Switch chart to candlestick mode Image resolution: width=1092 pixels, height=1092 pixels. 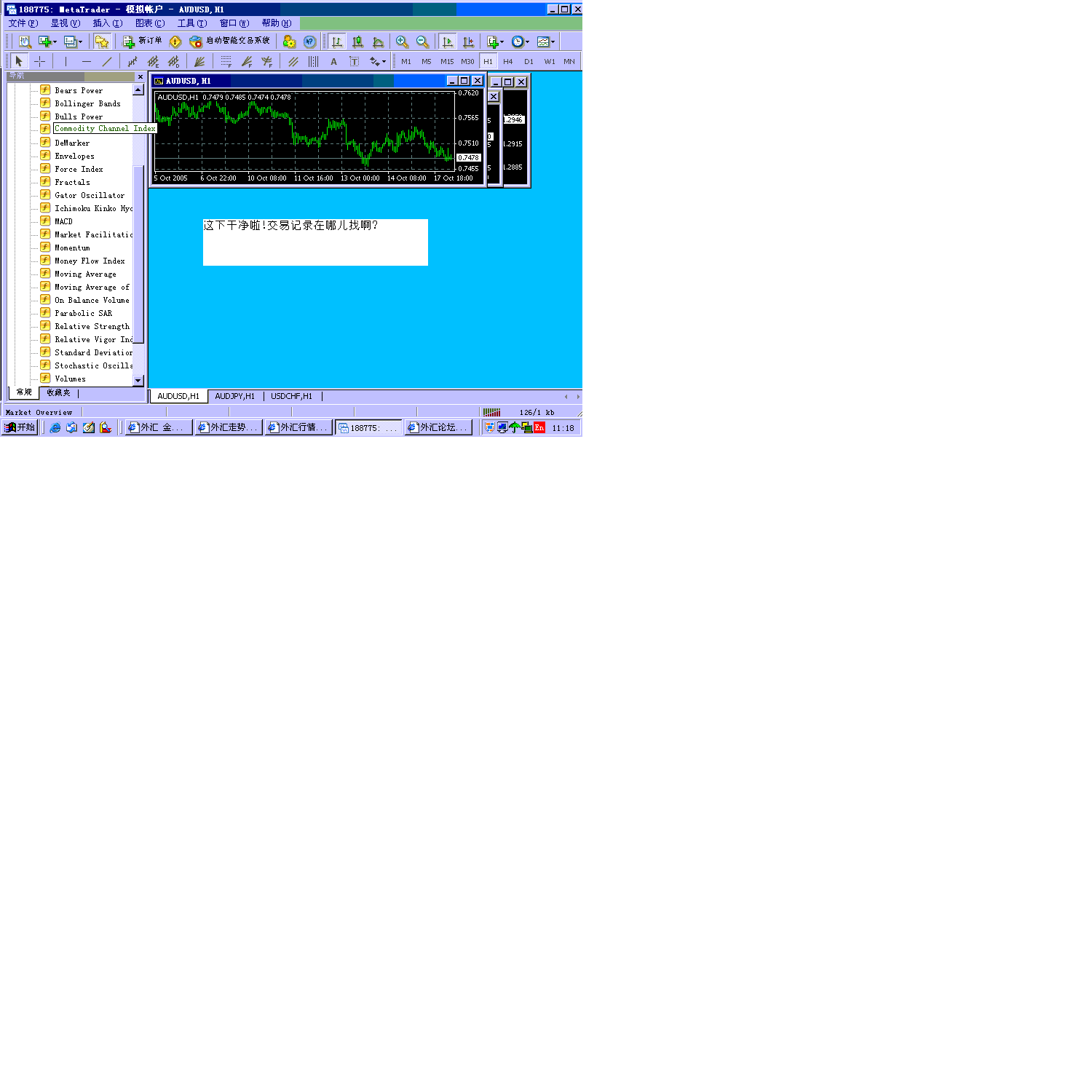357,41
